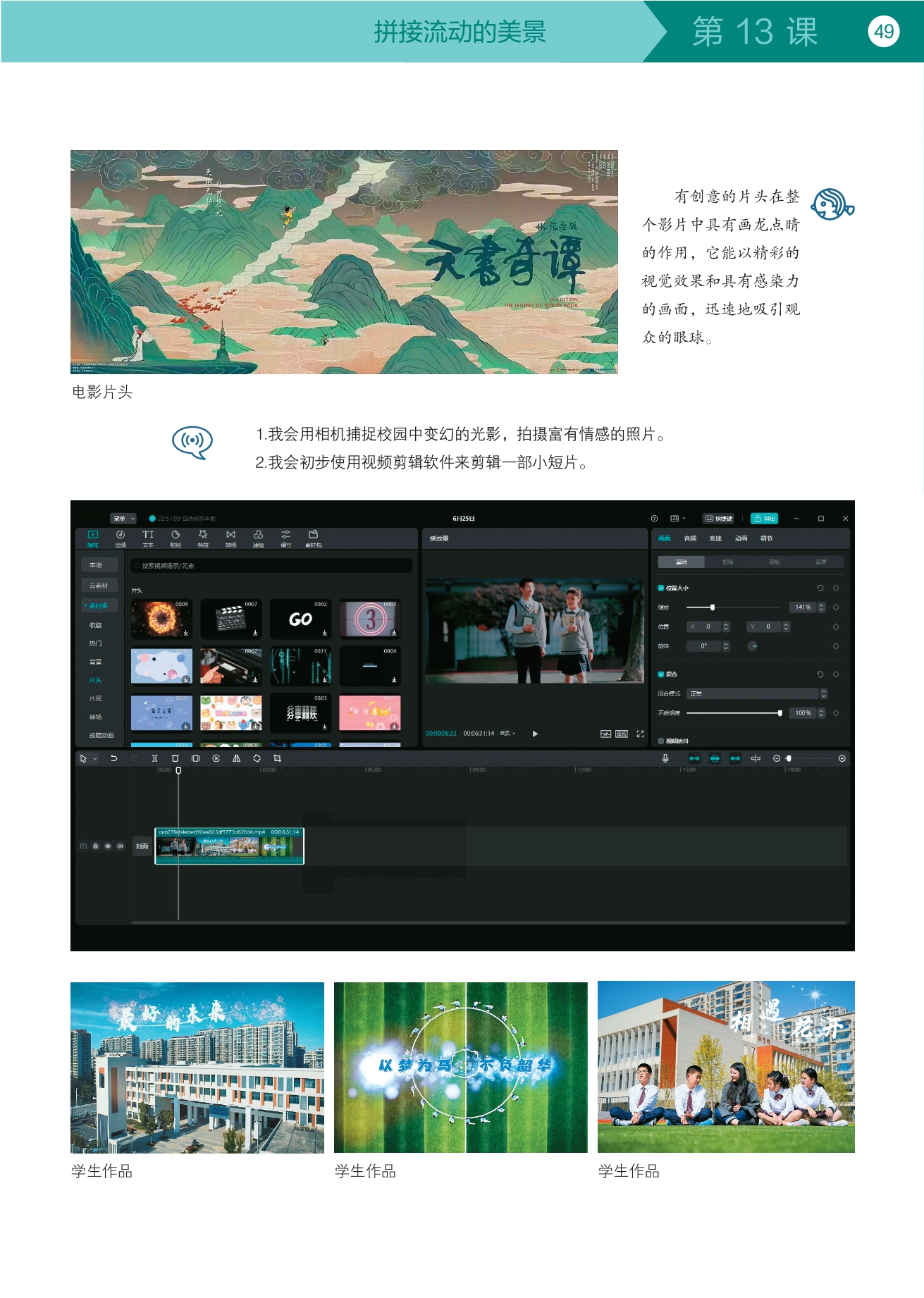The height and width of the screenshot is (1298, 924).
Task: Open the 文本 text tool panel
Action: [148, 538]
